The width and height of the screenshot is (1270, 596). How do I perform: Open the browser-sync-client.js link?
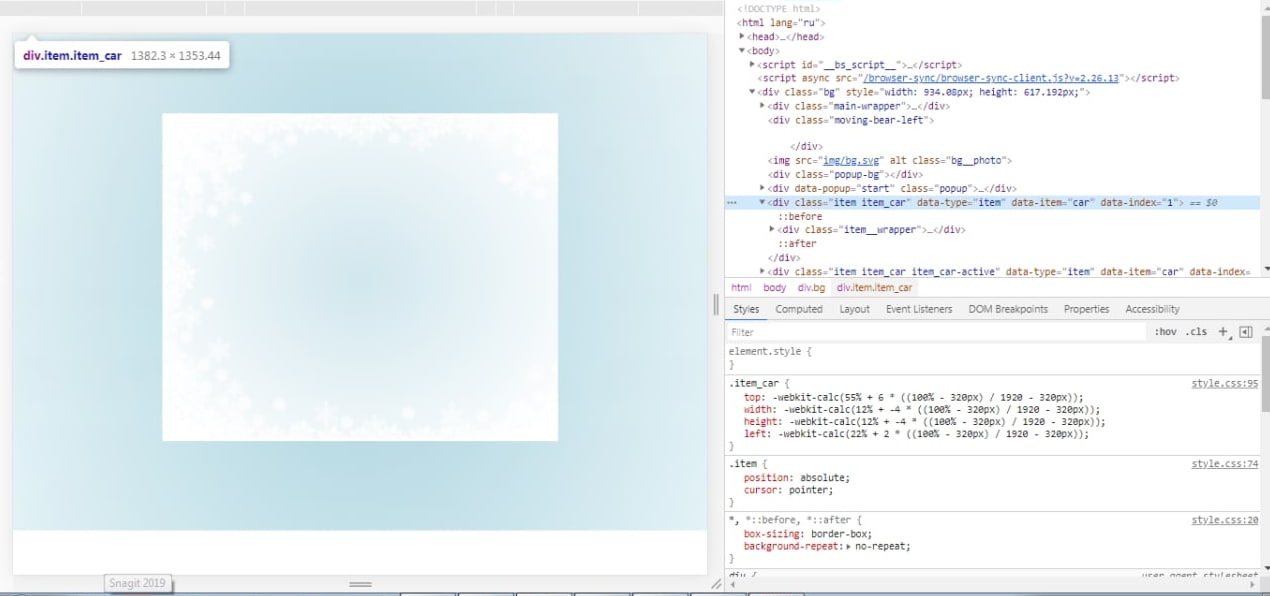point(991,78)
